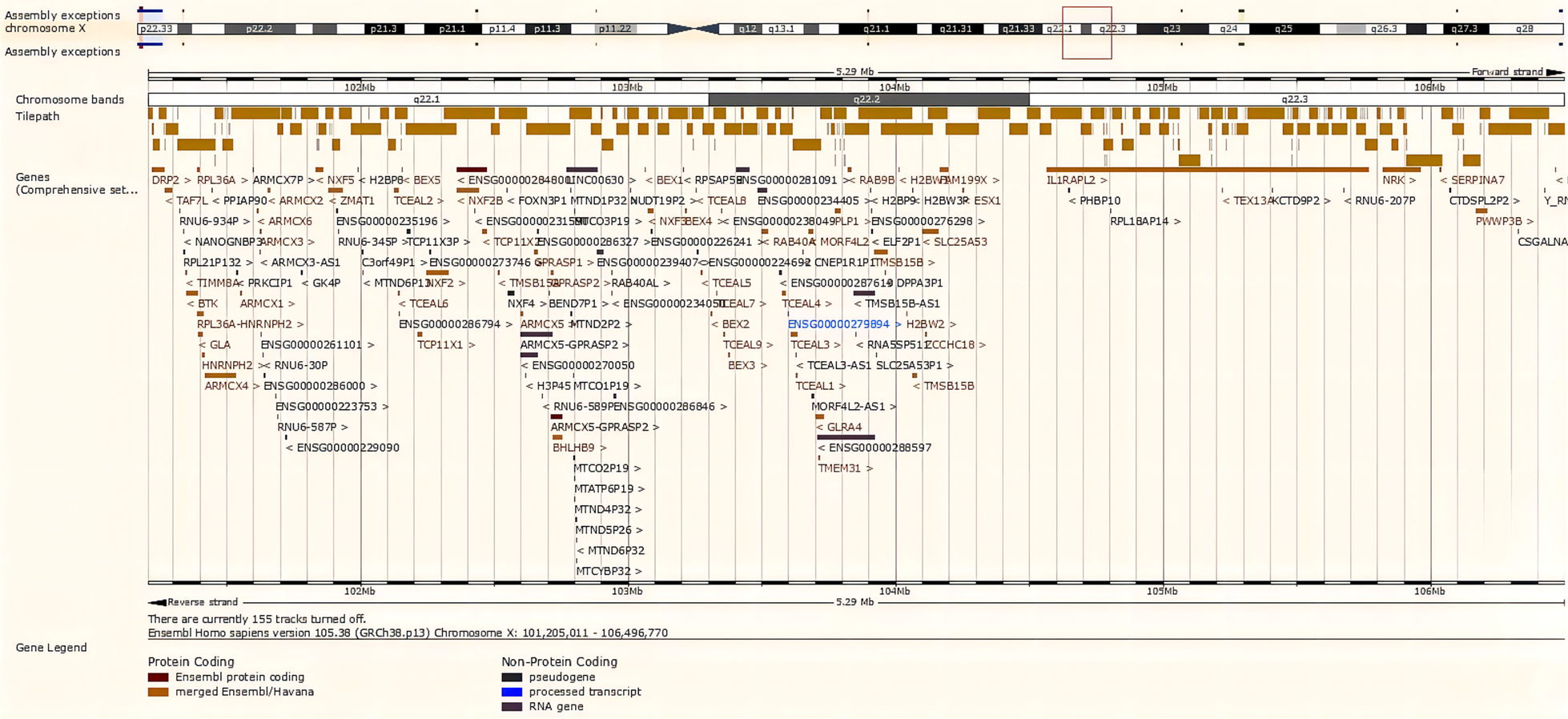Select the Ensembl Homo sapiens version text
Viewport: 1568px width, 719px height.
click(408, 633)
